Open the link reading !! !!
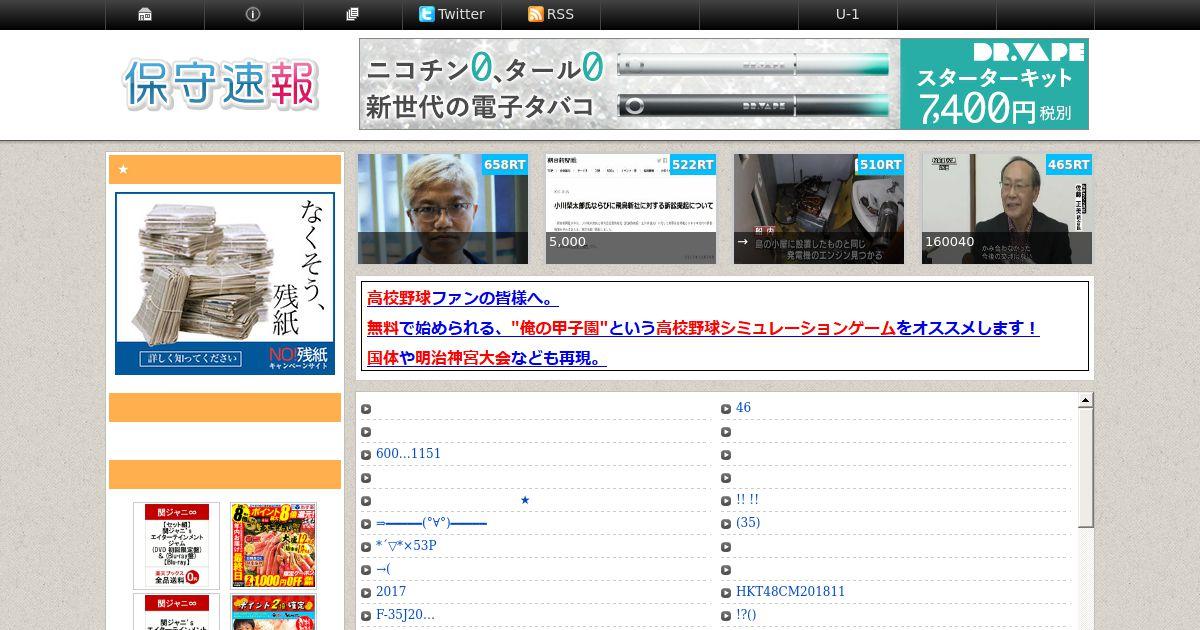 click(747, 500)
